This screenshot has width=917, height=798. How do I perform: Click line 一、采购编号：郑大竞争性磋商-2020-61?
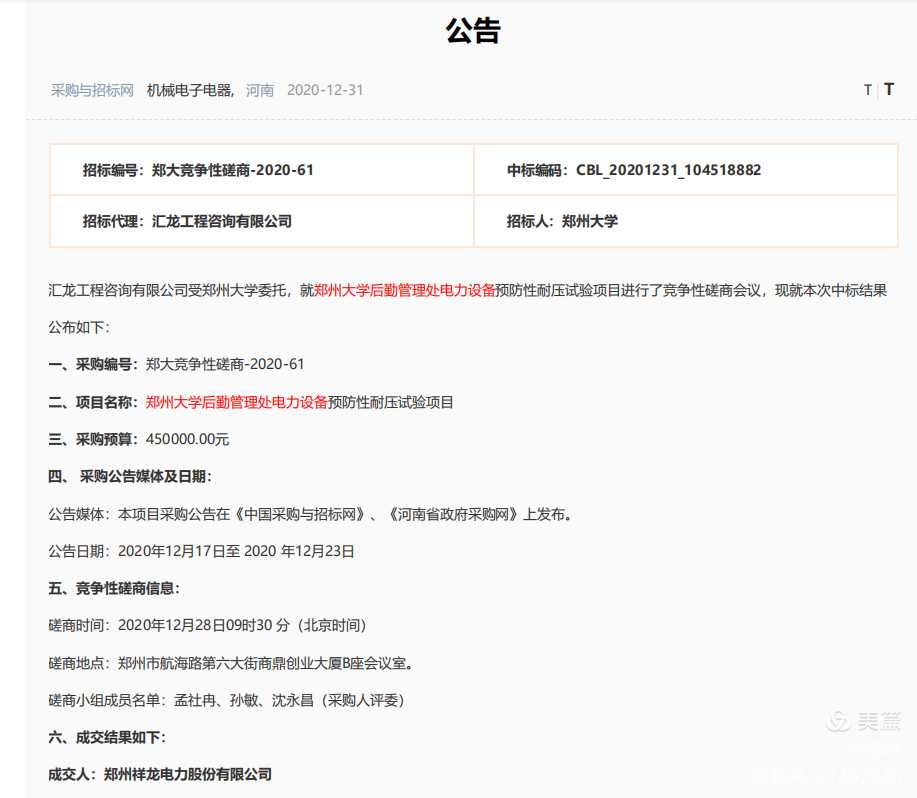coord(177,364)
